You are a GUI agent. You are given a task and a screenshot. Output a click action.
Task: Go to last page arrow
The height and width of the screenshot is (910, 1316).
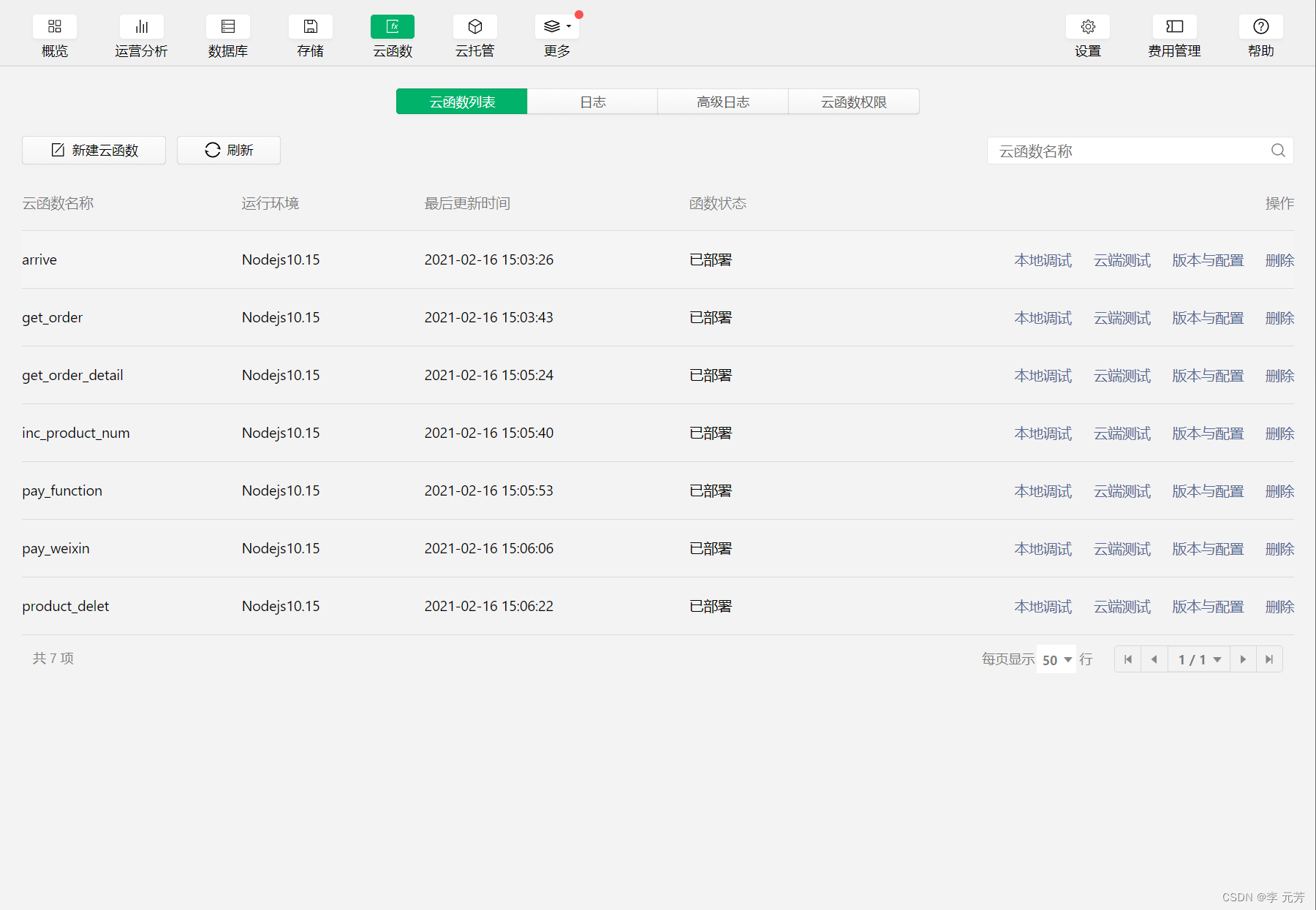[1269, 659]
